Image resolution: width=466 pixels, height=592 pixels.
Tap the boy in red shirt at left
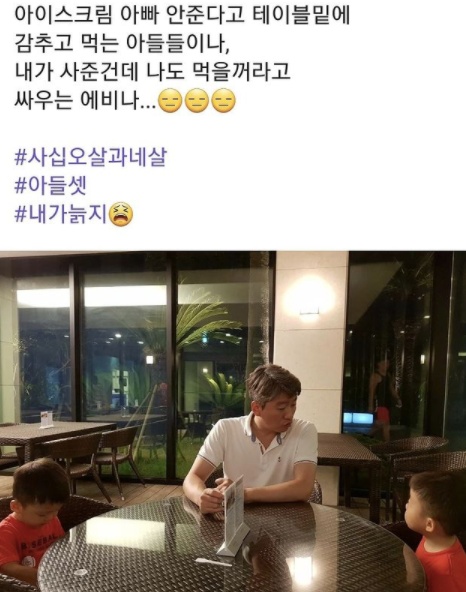coord(31,523)
